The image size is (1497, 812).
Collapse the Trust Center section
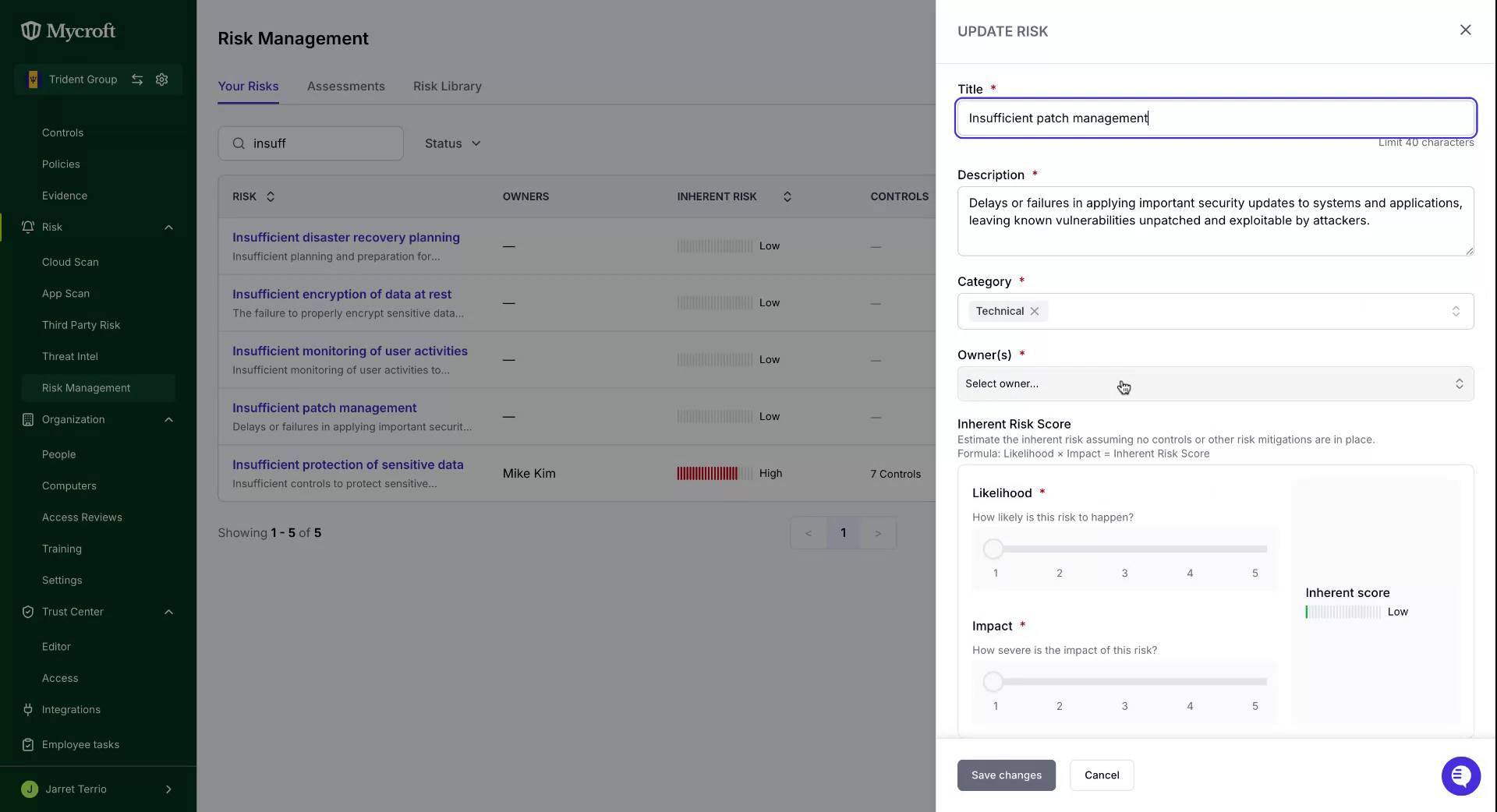[x=168, y=612]
